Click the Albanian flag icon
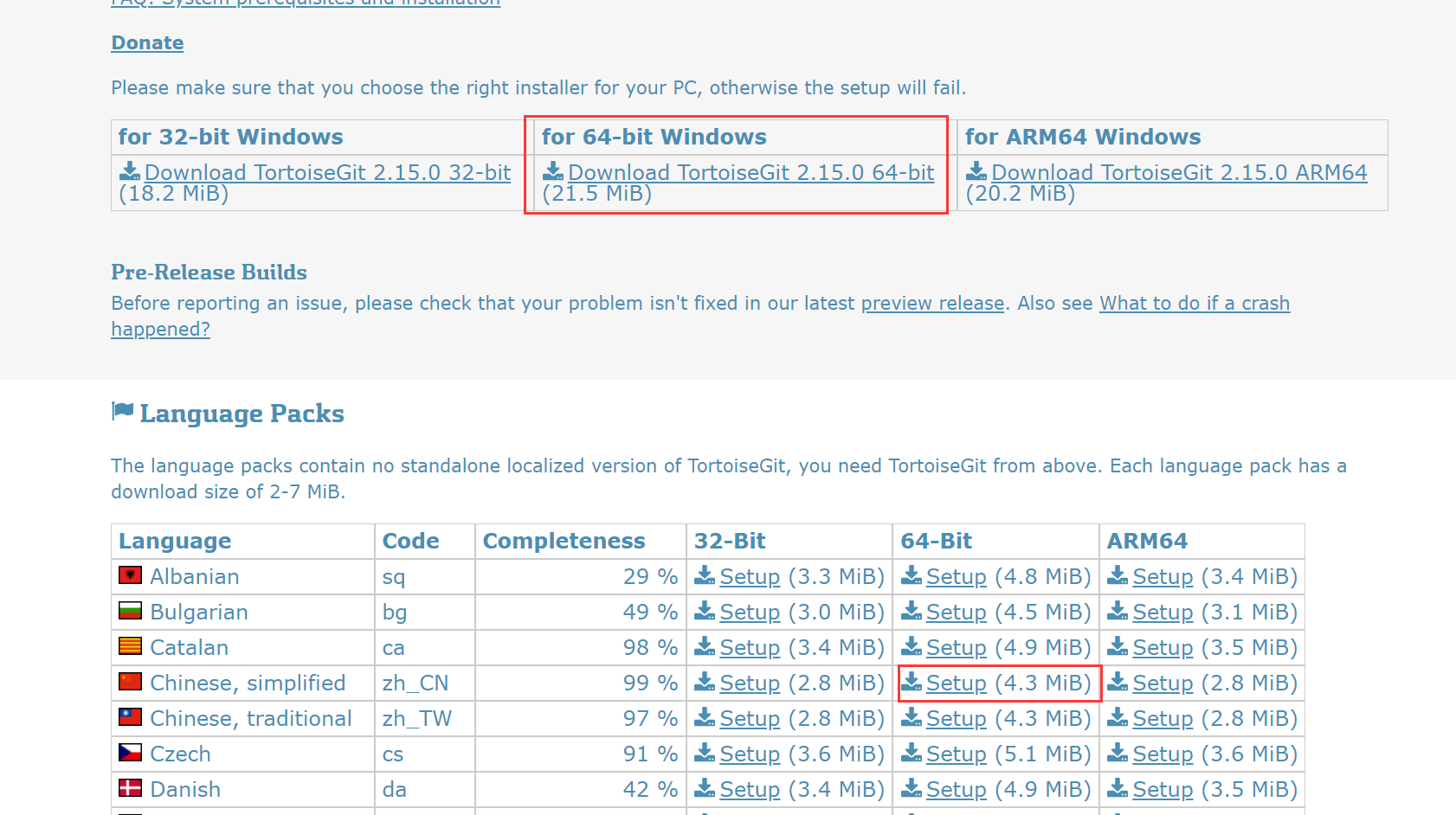 pyautogui.click(x=130, y=574)
